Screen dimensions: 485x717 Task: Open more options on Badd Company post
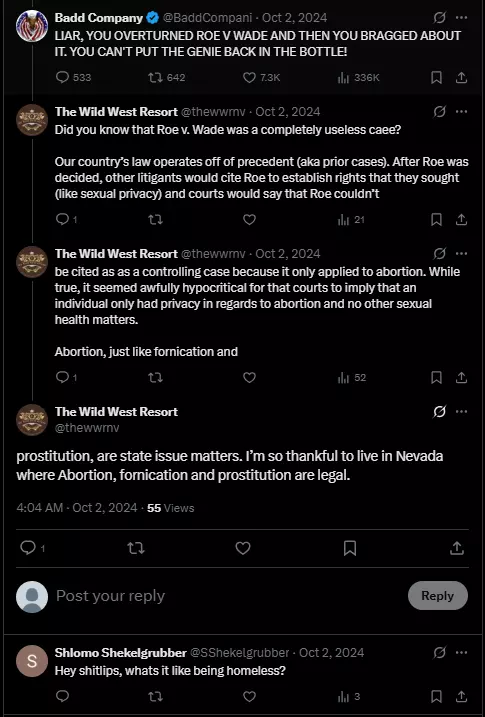tap(462, 18)
